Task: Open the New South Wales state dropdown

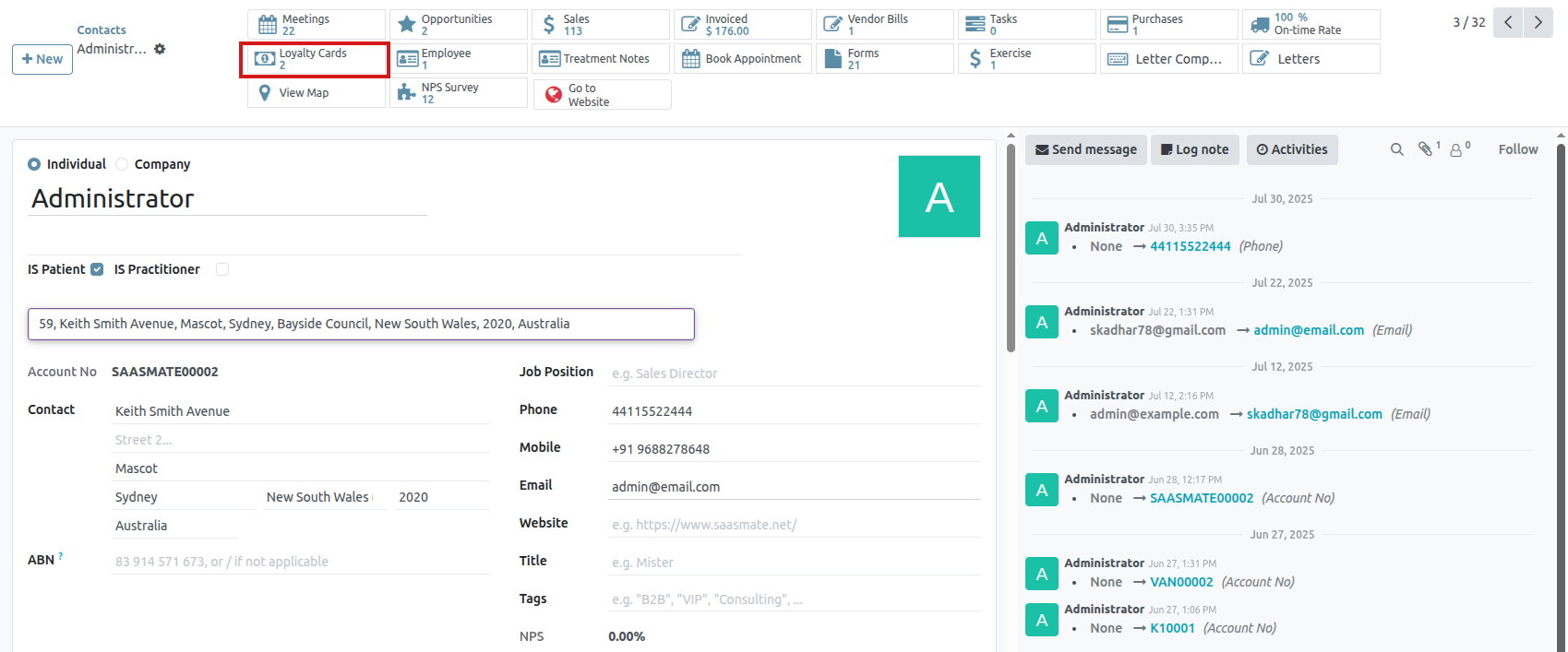Action: (323, 497)
